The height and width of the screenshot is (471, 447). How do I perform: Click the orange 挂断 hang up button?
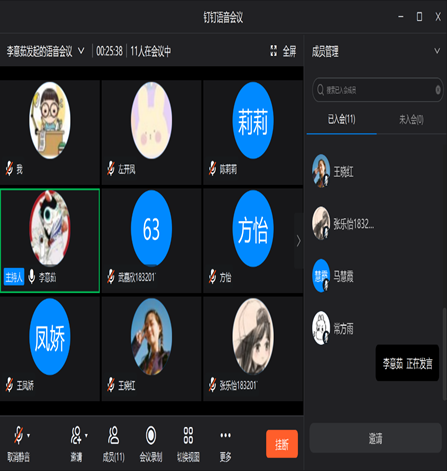(282, 444)
